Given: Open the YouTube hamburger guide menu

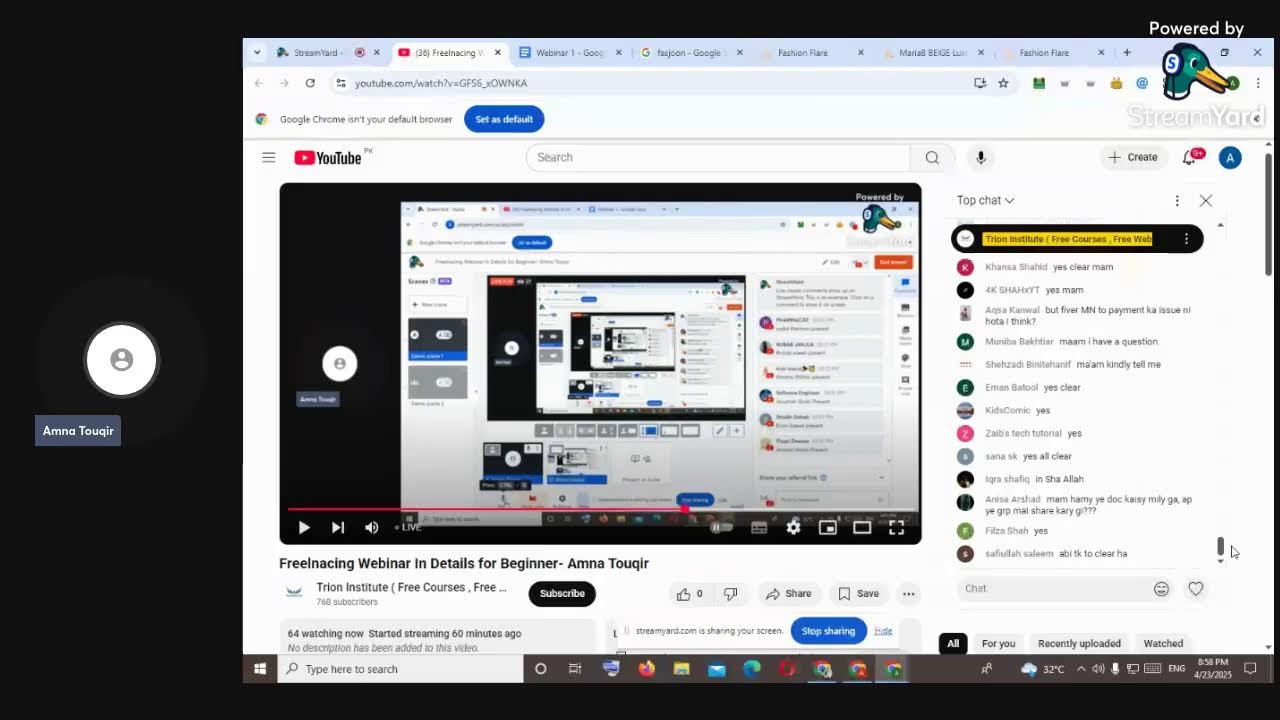Looking at the screenshot, I should click(x=268, y=157).
